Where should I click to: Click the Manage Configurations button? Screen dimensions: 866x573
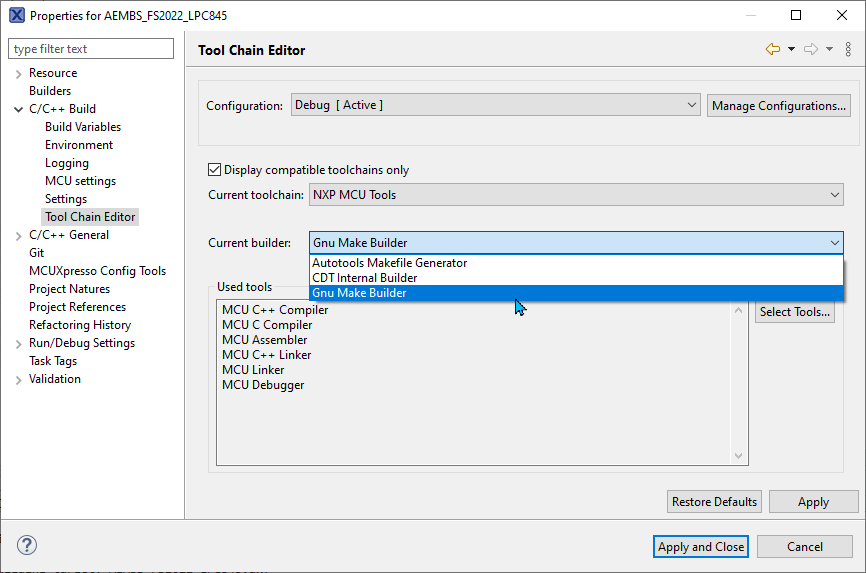[x=779, y=106]
